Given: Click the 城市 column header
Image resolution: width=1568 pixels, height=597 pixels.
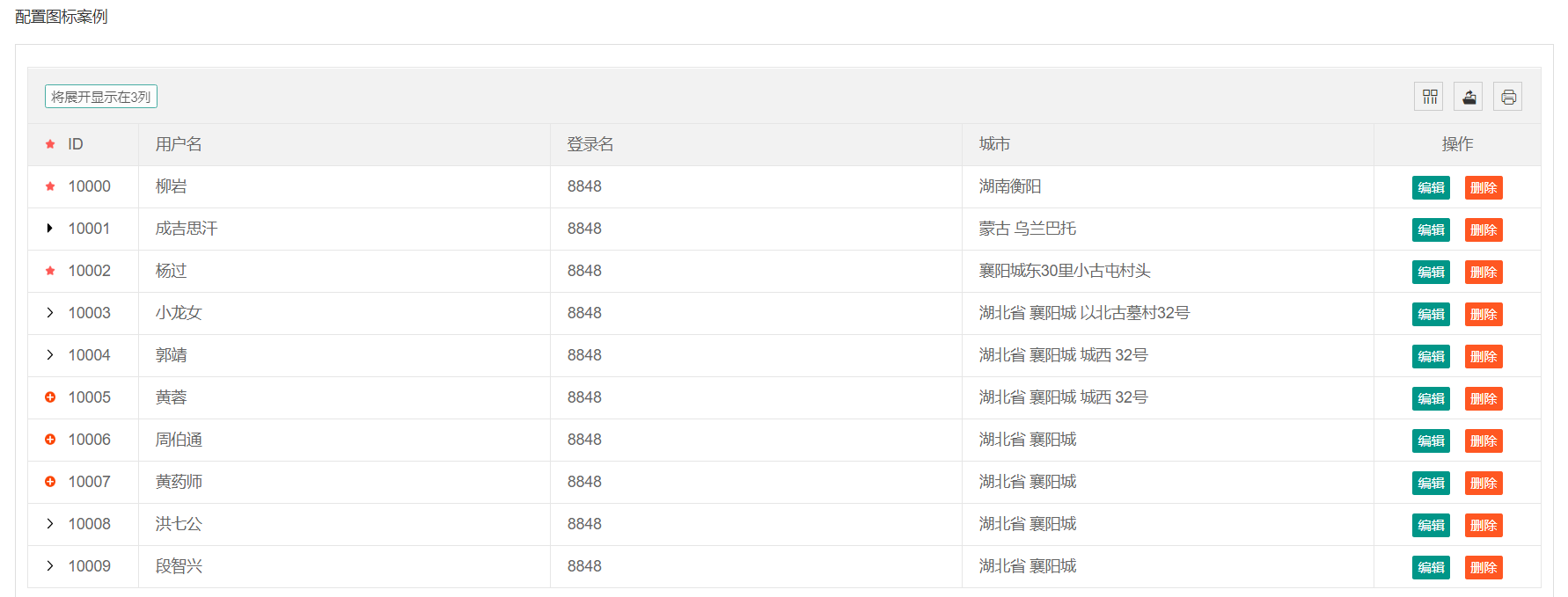Looking at the screenshot, I should (994, 144).
